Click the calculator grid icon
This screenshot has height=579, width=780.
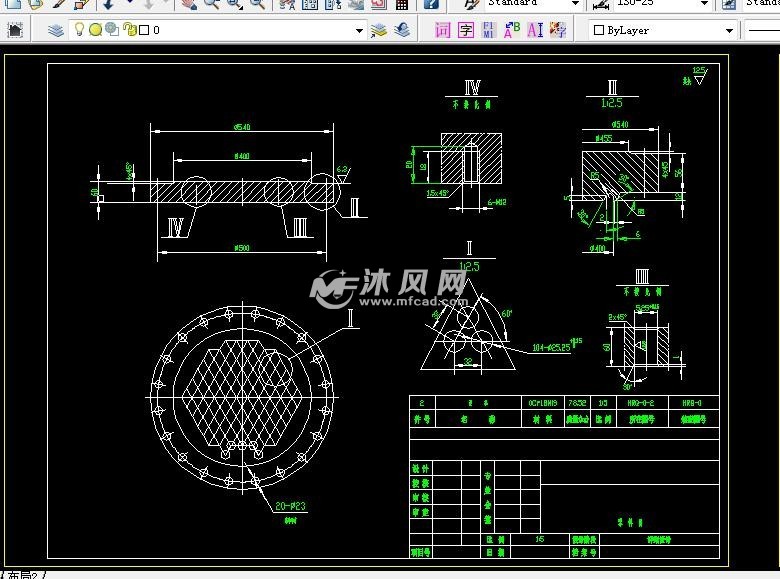(402, 4)
